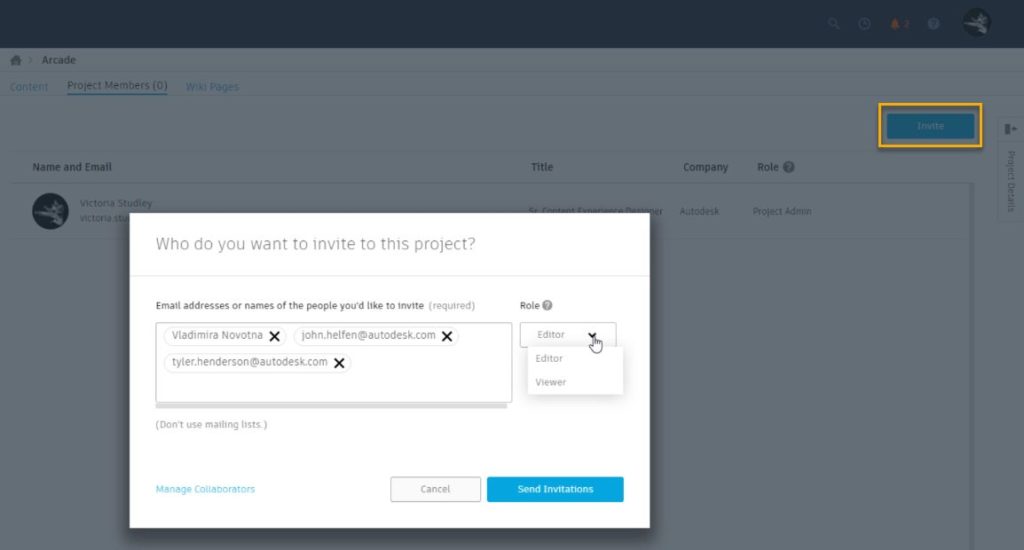1024x550 pixels.
Task: Open the help icon in top bar
Action: click(x=934, y=24)
